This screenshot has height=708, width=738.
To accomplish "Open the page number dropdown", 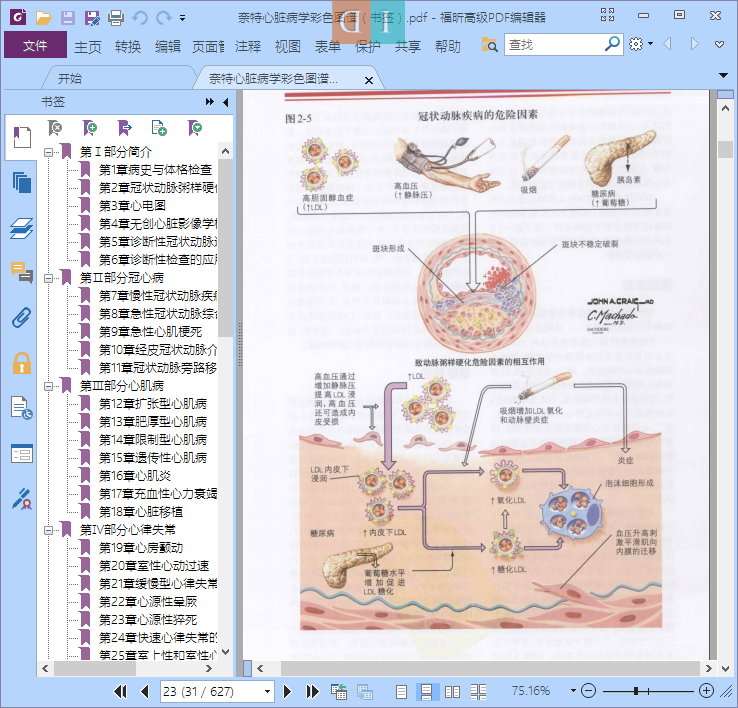I will pyautogui.click(x=267, y=691).
